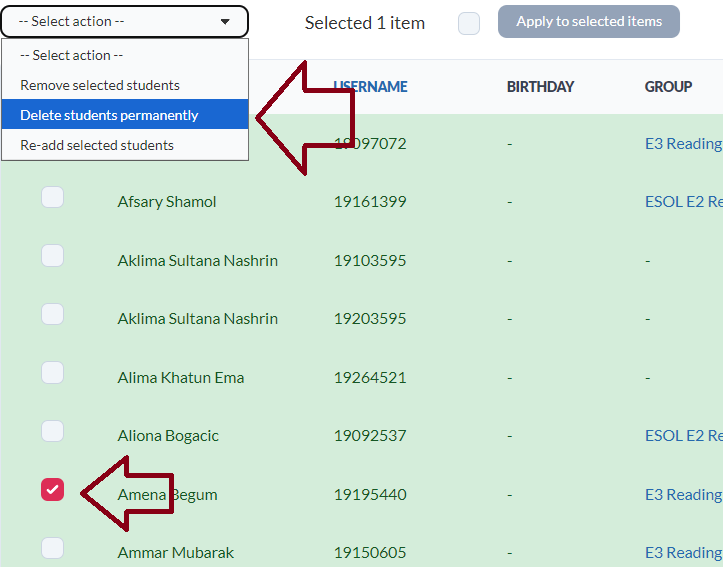The width and height of the screenshot is (723, 567).
Task: Uncheck the Amena Begum checkbox
Action: click(52, 490)
